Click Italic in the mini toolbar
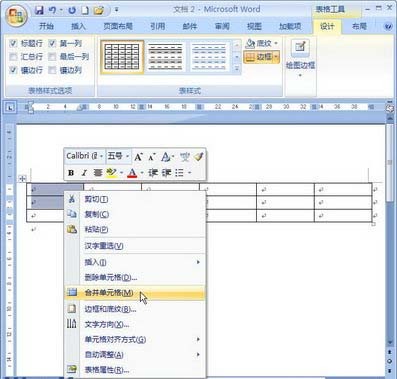Screen dimensions: 397x379 84,173
